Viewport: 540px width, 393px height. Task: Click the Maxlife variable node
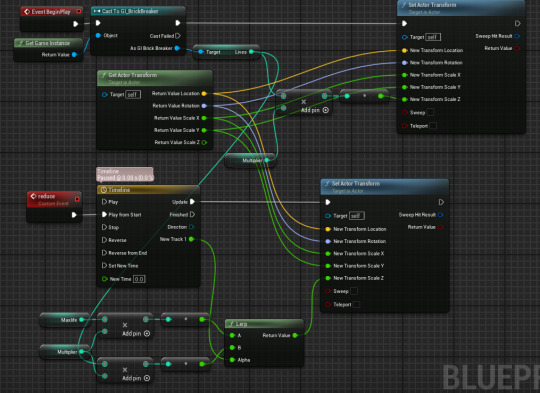(65, 320)
